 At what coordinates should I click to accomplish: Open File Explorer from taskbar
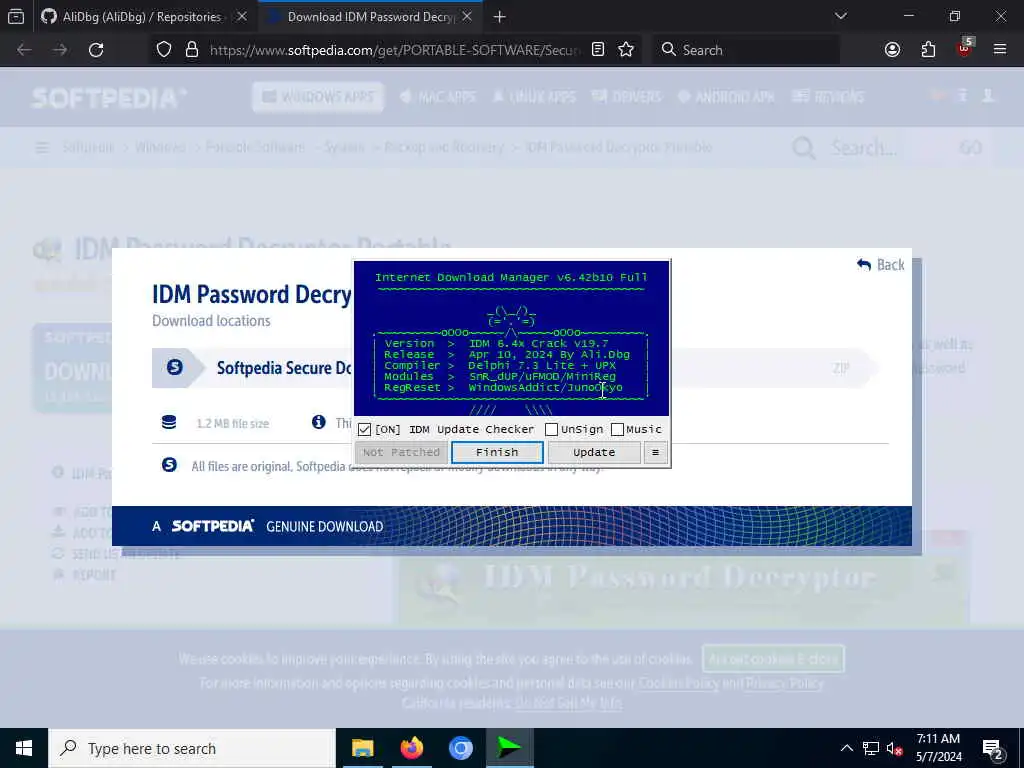tap(362, 748)
